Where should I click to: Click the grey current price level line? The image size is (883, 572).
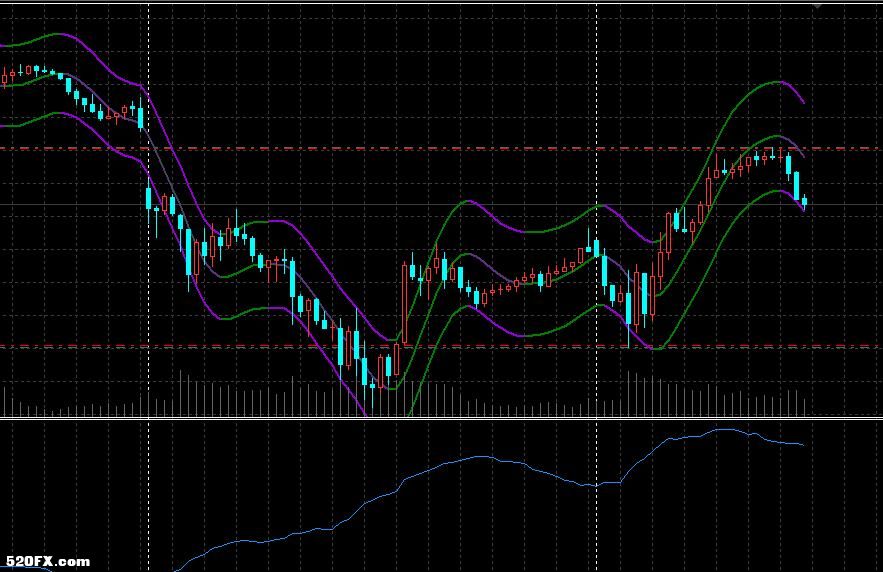pyautogui.click(x=442, y=204)
